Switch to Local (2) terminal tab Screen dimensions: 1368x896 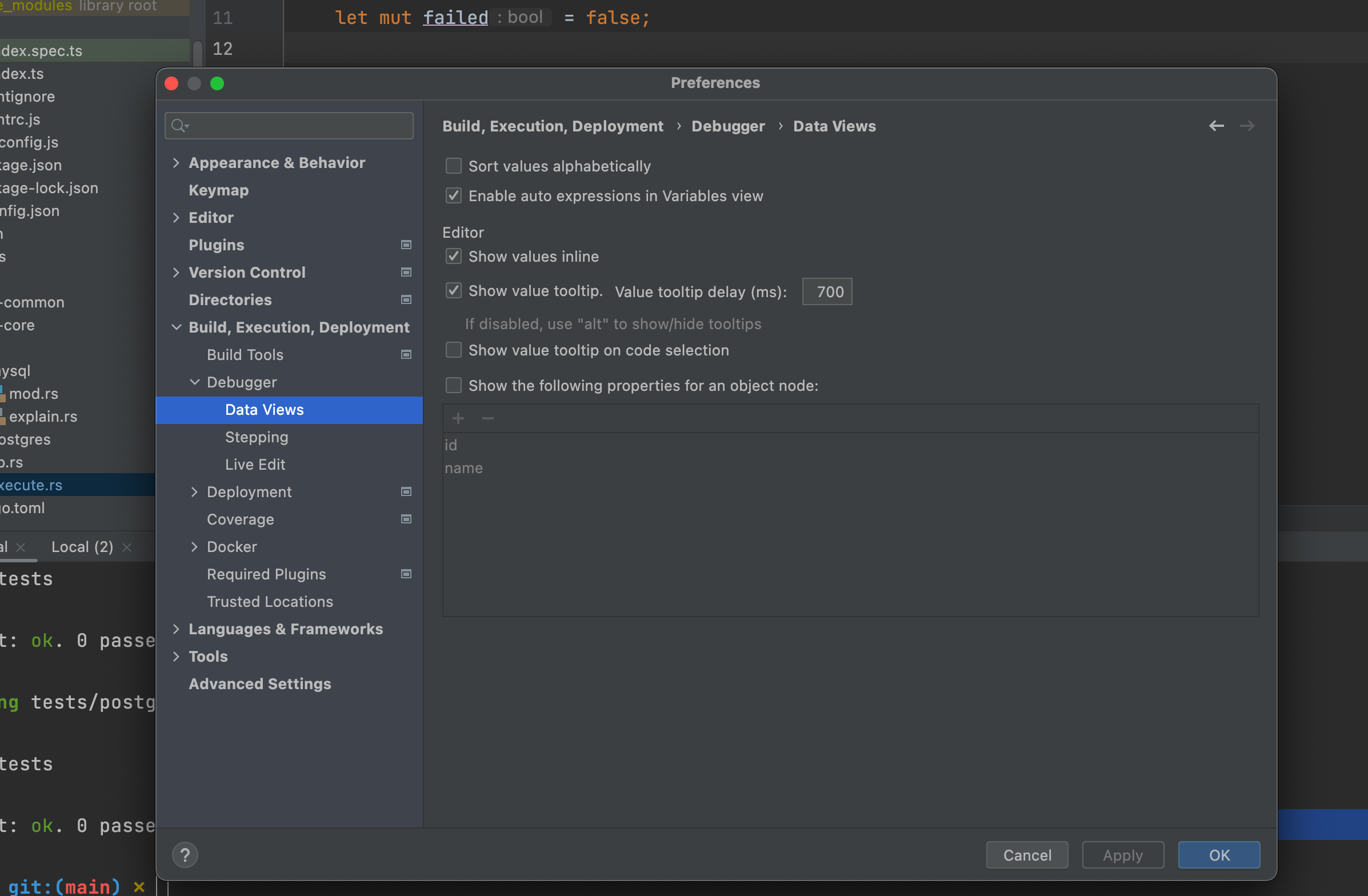pos(82,547)
